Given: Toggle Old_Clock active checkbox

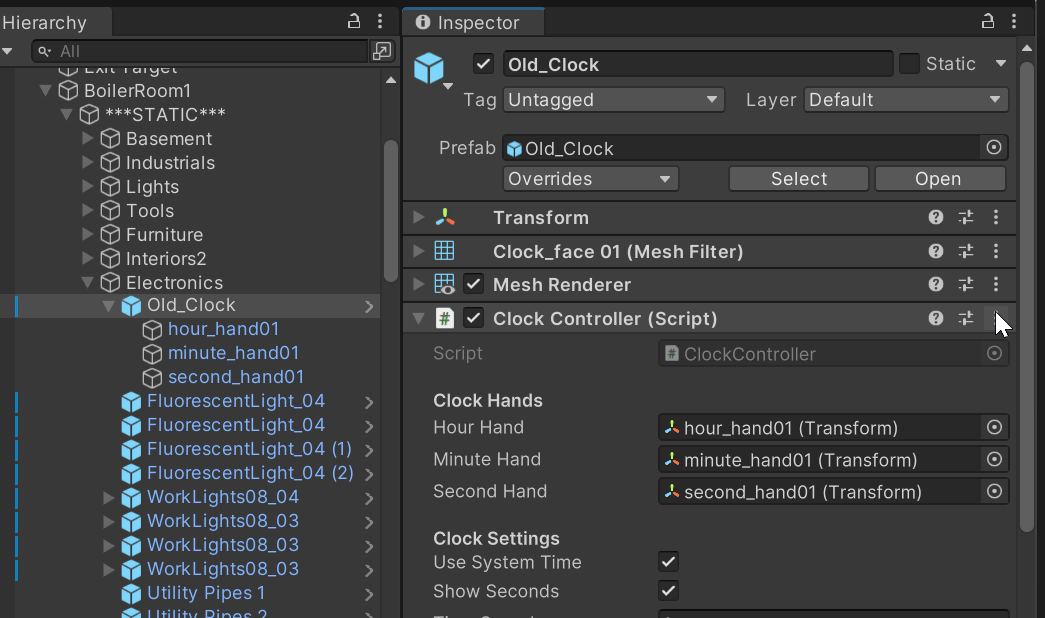Looking at the screenshot, I should pos(483,64).
